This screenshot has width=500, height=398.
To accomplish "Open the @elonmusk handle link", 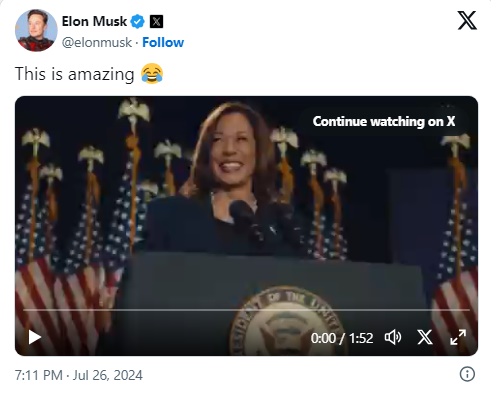I will tap(97, 43).
